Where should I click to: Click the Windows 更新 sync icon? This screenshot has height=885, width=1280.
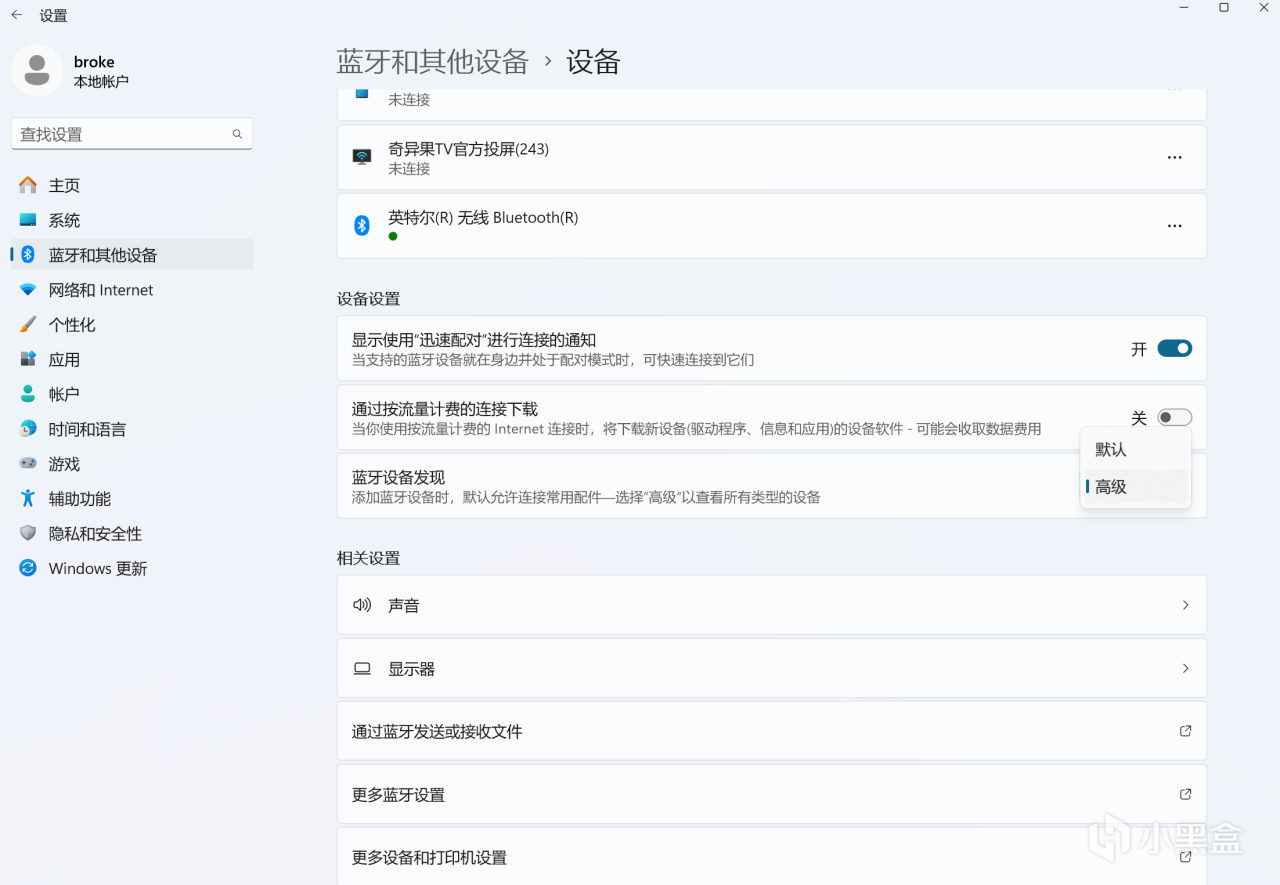pyautogui.click(x=28, y=568)
